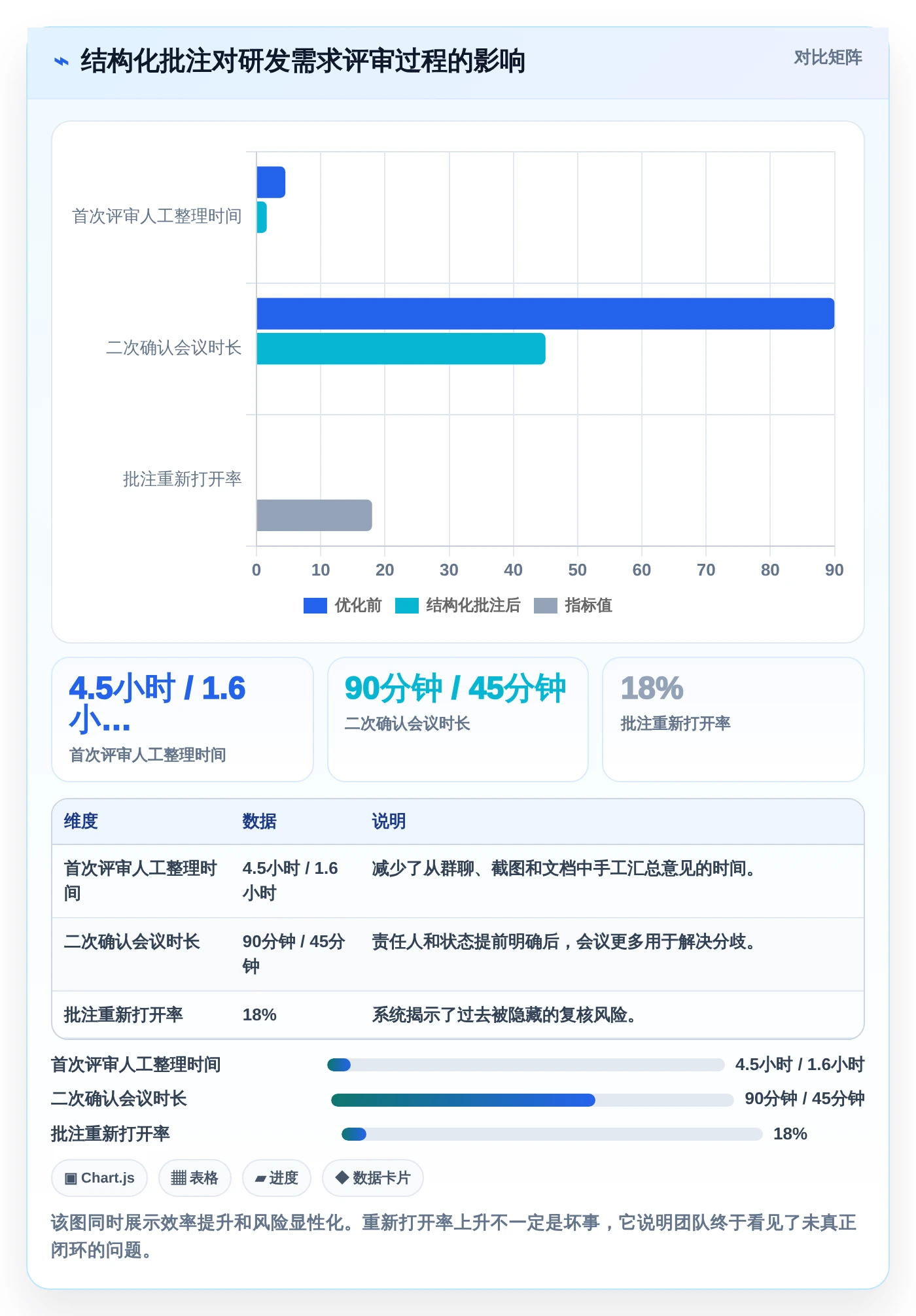Click the gray bar for 批注重新打开率

coord(314,515)
